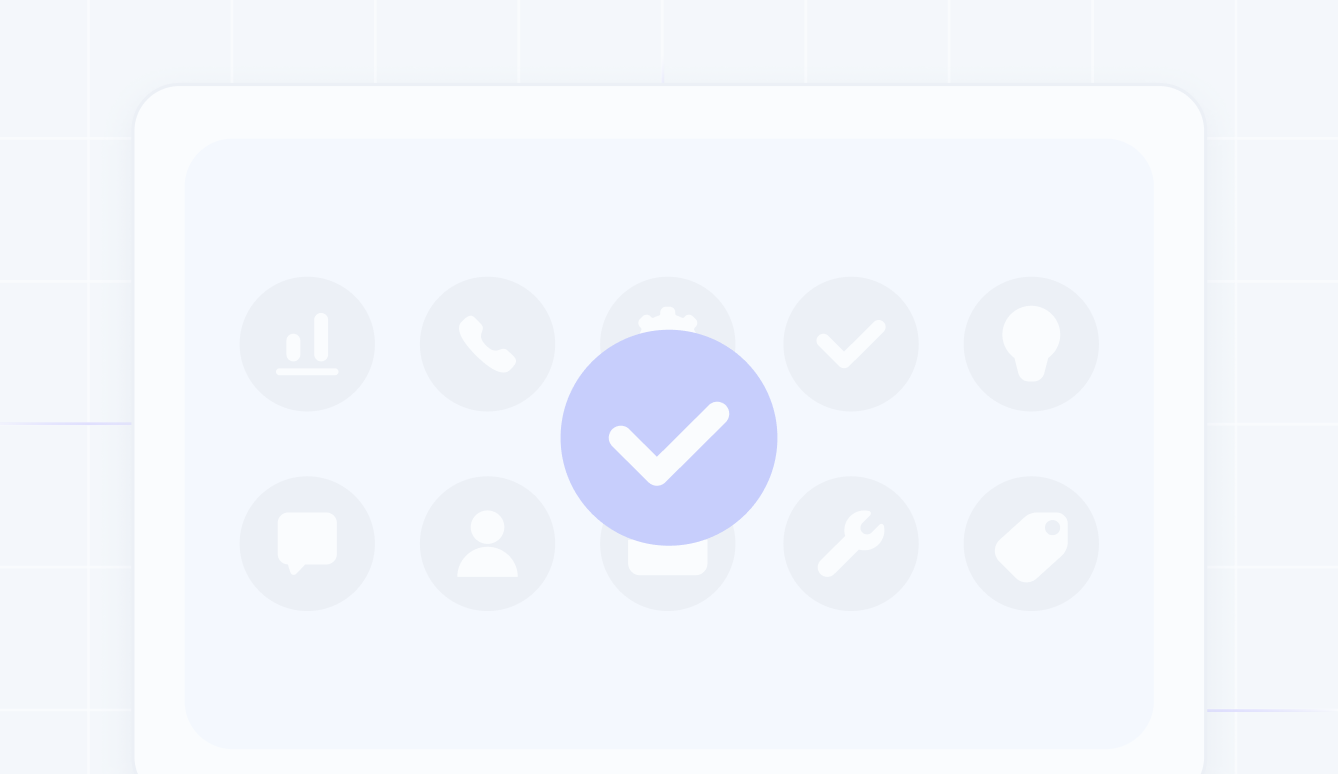The width and height of the screenshot is (1338, 774).
Task: Click the phone call icon
Action: tap(487, 344)
